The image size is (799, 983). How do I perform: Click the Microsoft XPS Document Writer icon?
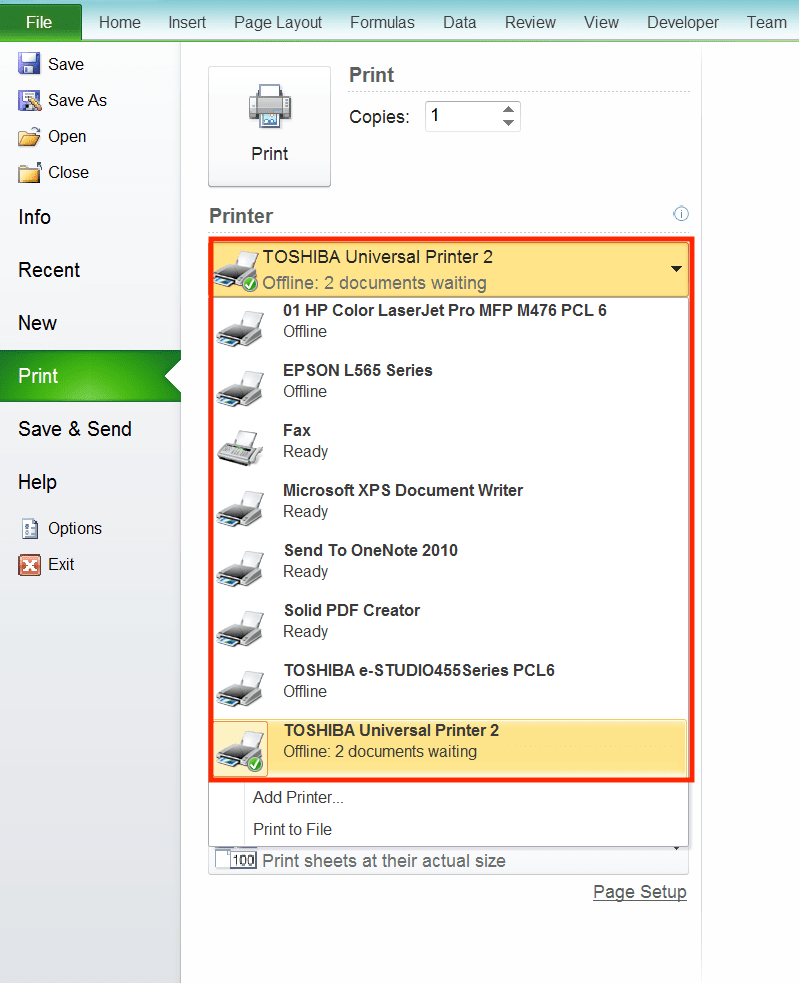coord(240,508)
